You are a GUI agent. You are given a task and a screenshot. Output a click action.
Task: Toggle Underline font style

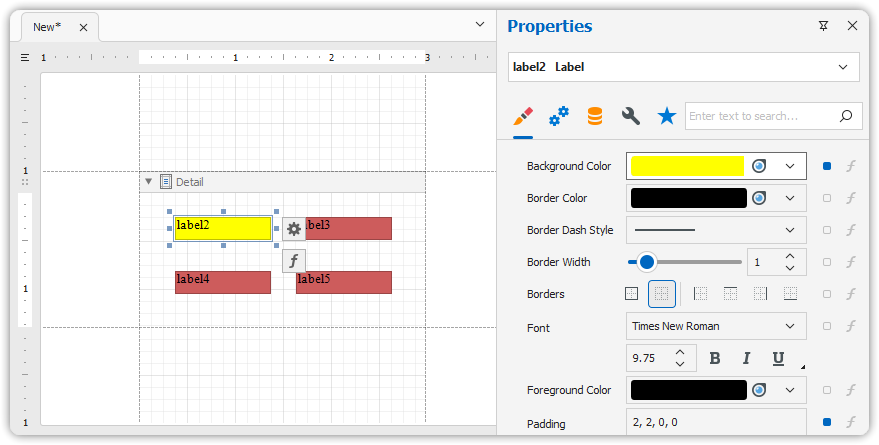pyautogui.click(x=778, y=358)
